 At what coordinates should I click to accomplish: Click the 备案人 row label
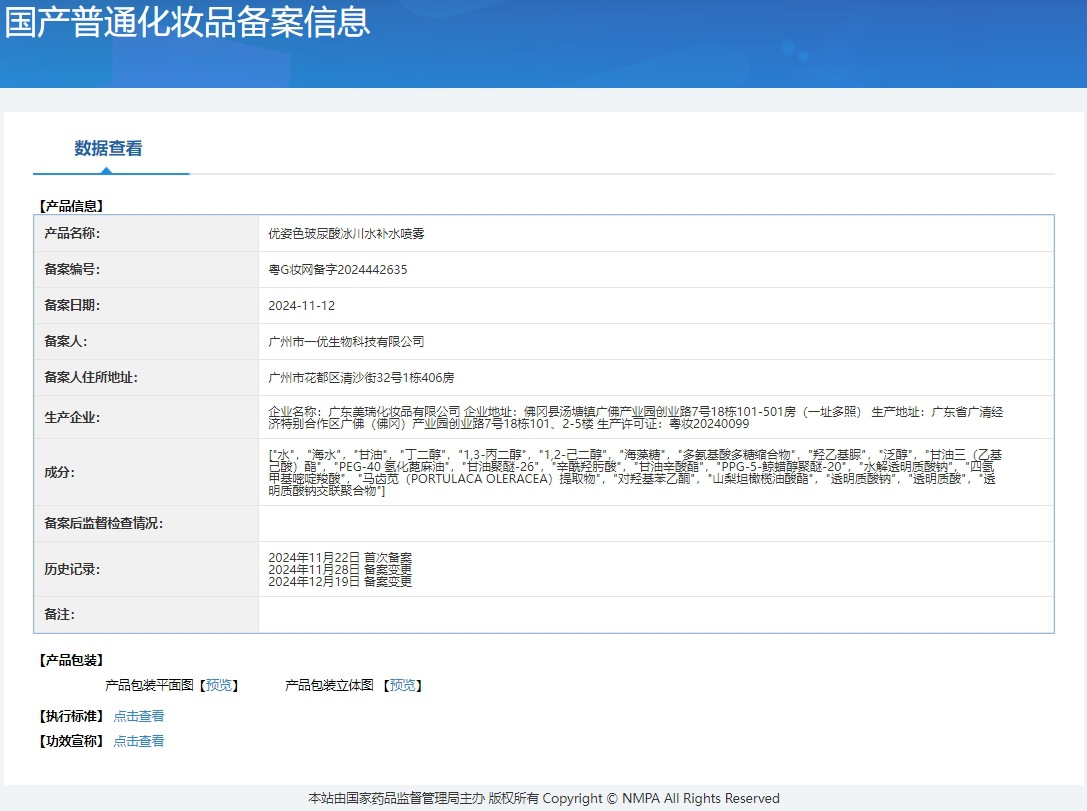pos(66,342)
